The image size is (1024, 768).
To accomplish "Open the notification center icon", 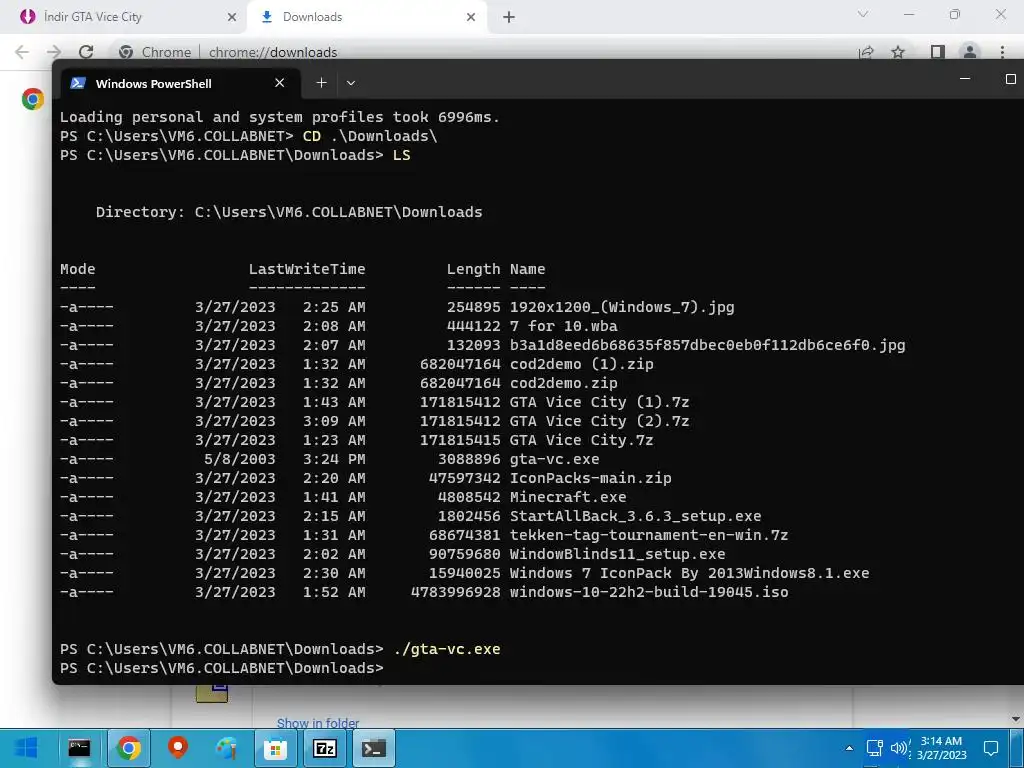I will click(991, 748).
